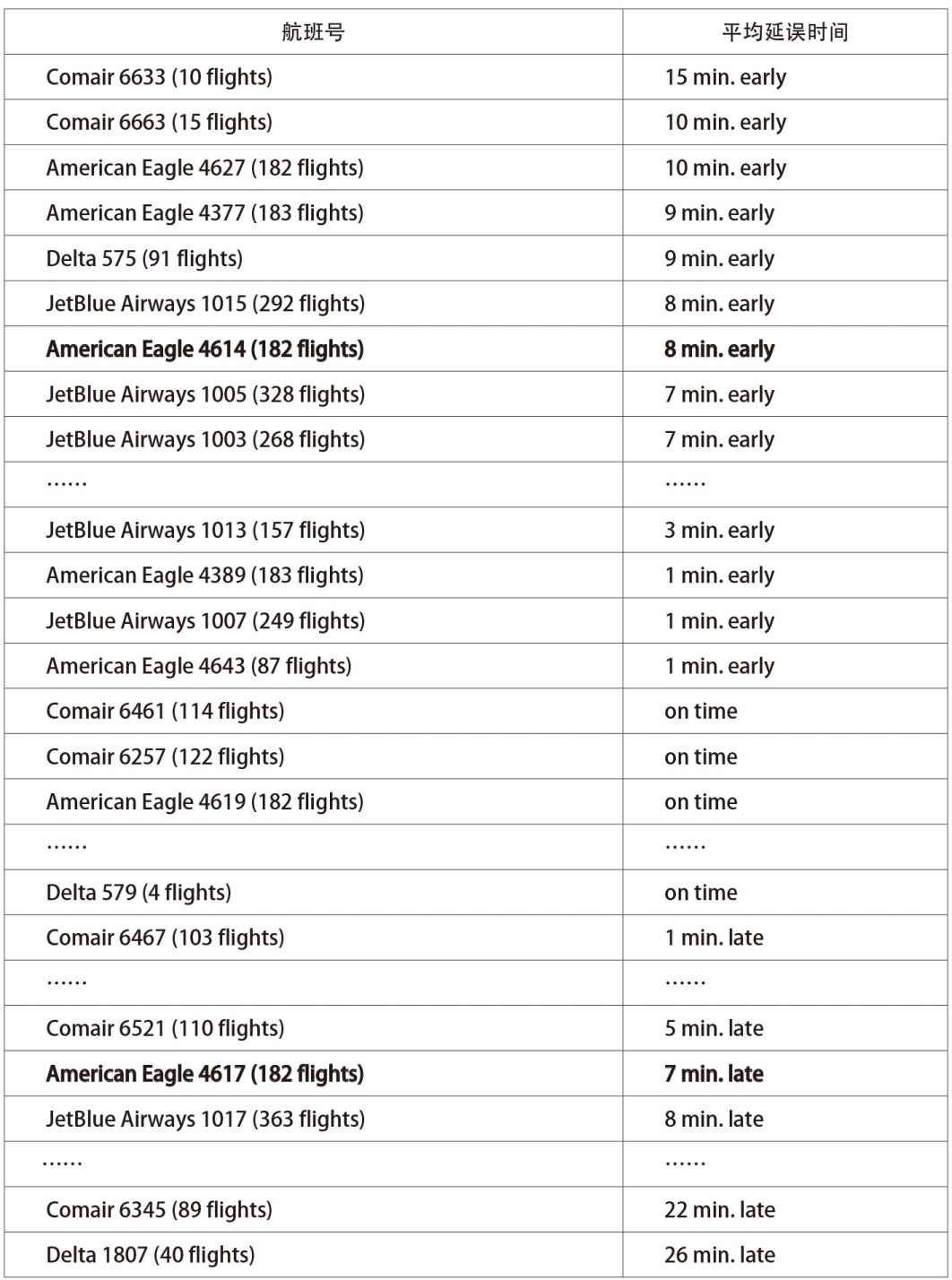Click JetBlue Airways 1013 (157 flights)
The height and width of the screenshot is (1280, 952).
205,531
